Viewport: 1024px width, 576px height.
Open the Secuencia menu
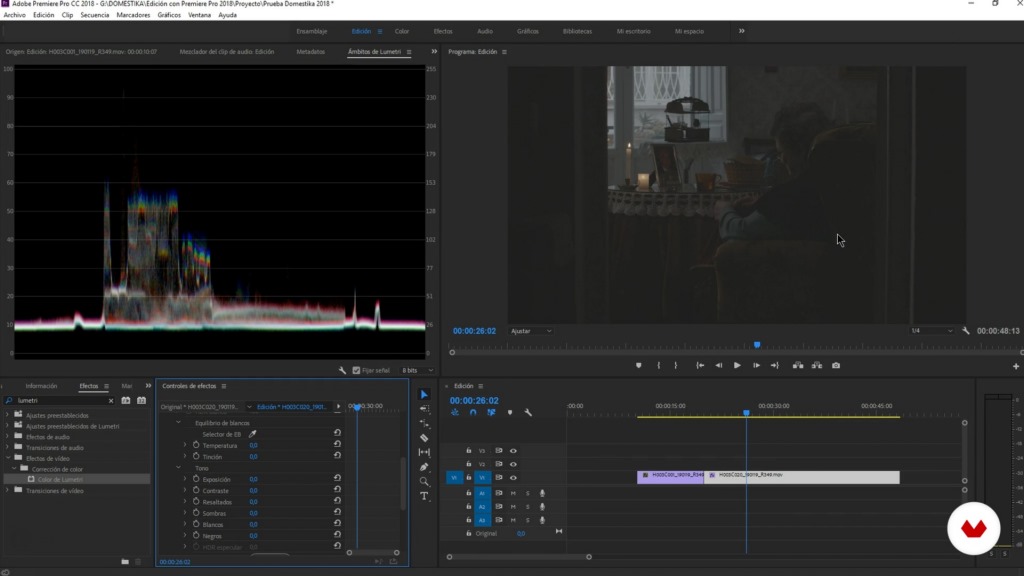pos(95,15)
